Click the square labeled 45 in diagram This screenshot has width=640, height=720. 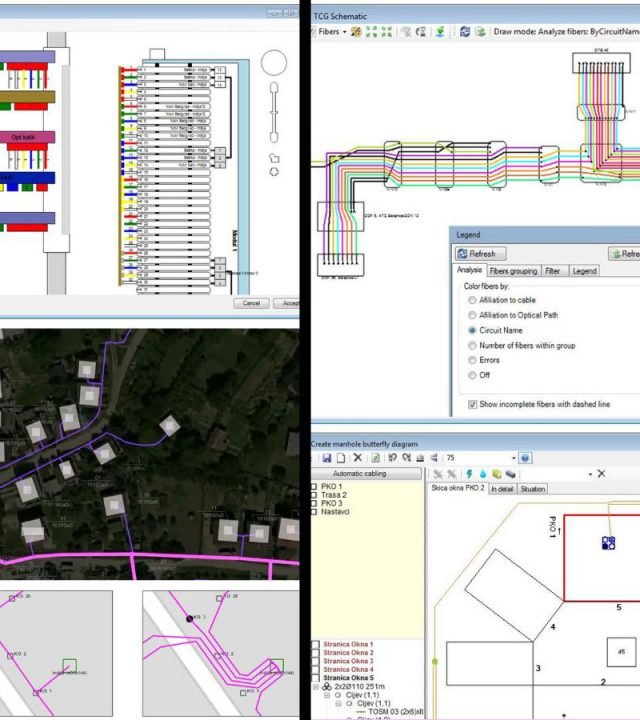click(621, 652)
